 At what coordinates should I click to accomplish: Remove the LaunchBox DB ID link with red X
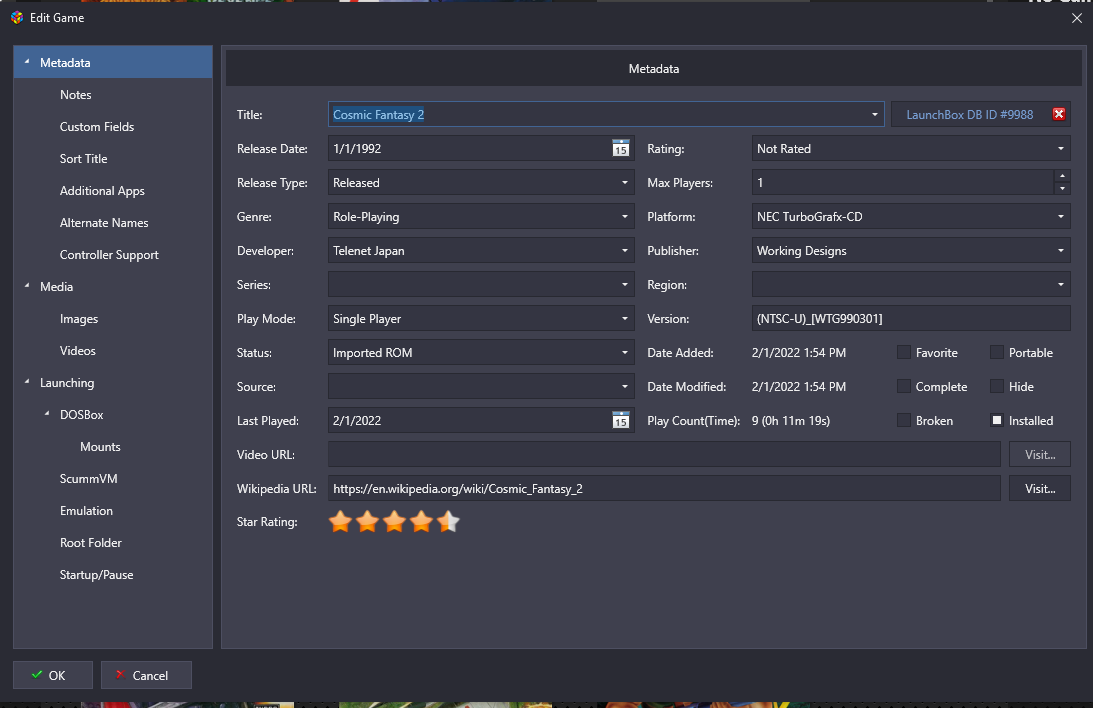pos(1059,114)
